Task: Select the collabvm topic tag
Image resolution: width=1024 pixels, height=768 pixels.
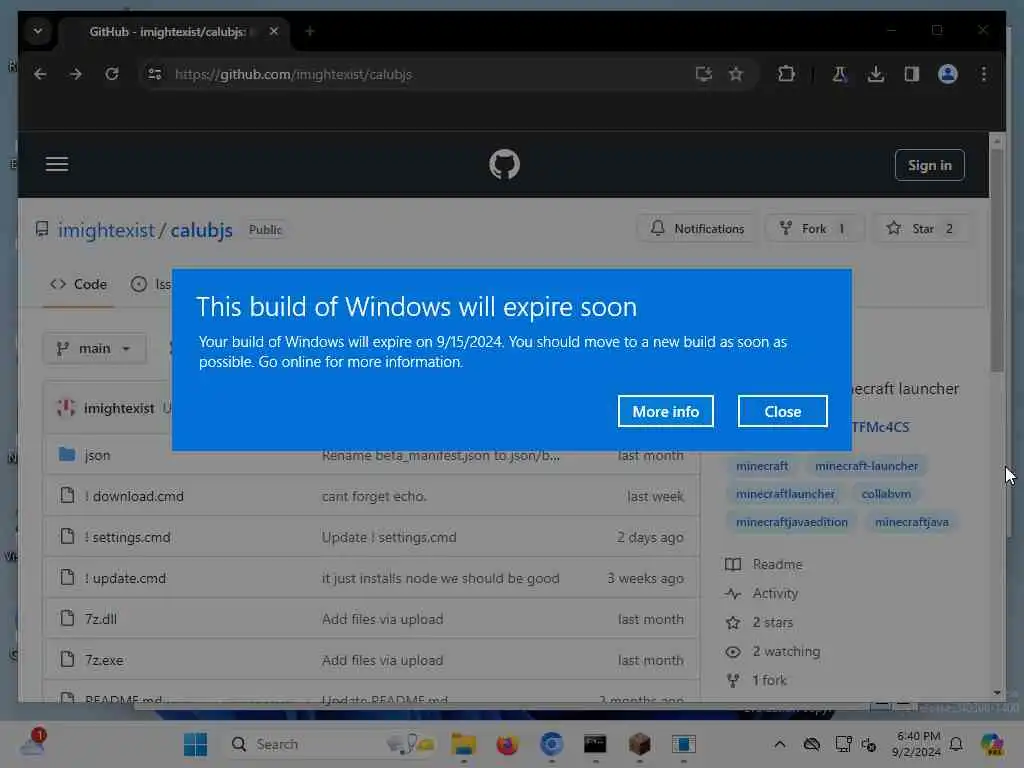Action: [x=886, y=494]
